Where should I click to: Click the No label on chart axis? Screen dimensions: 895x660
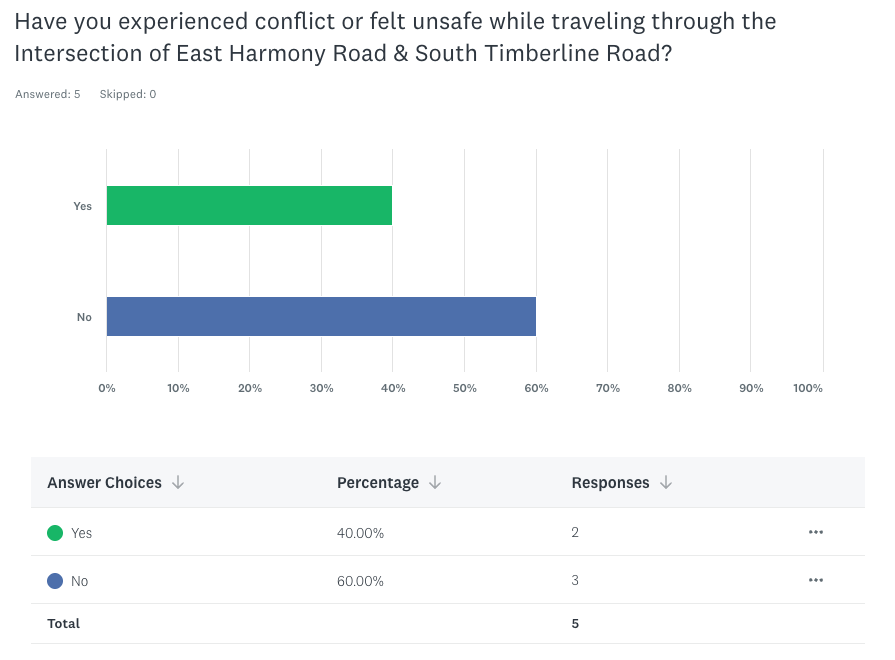(x=84, y=317)
